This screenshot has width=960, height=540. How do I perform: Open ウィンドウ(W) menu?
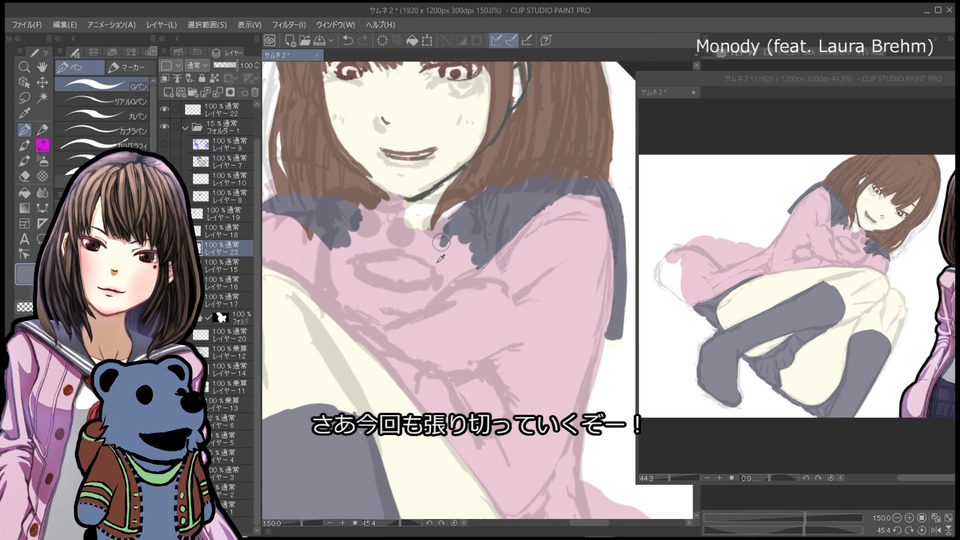tap(336, 25)
